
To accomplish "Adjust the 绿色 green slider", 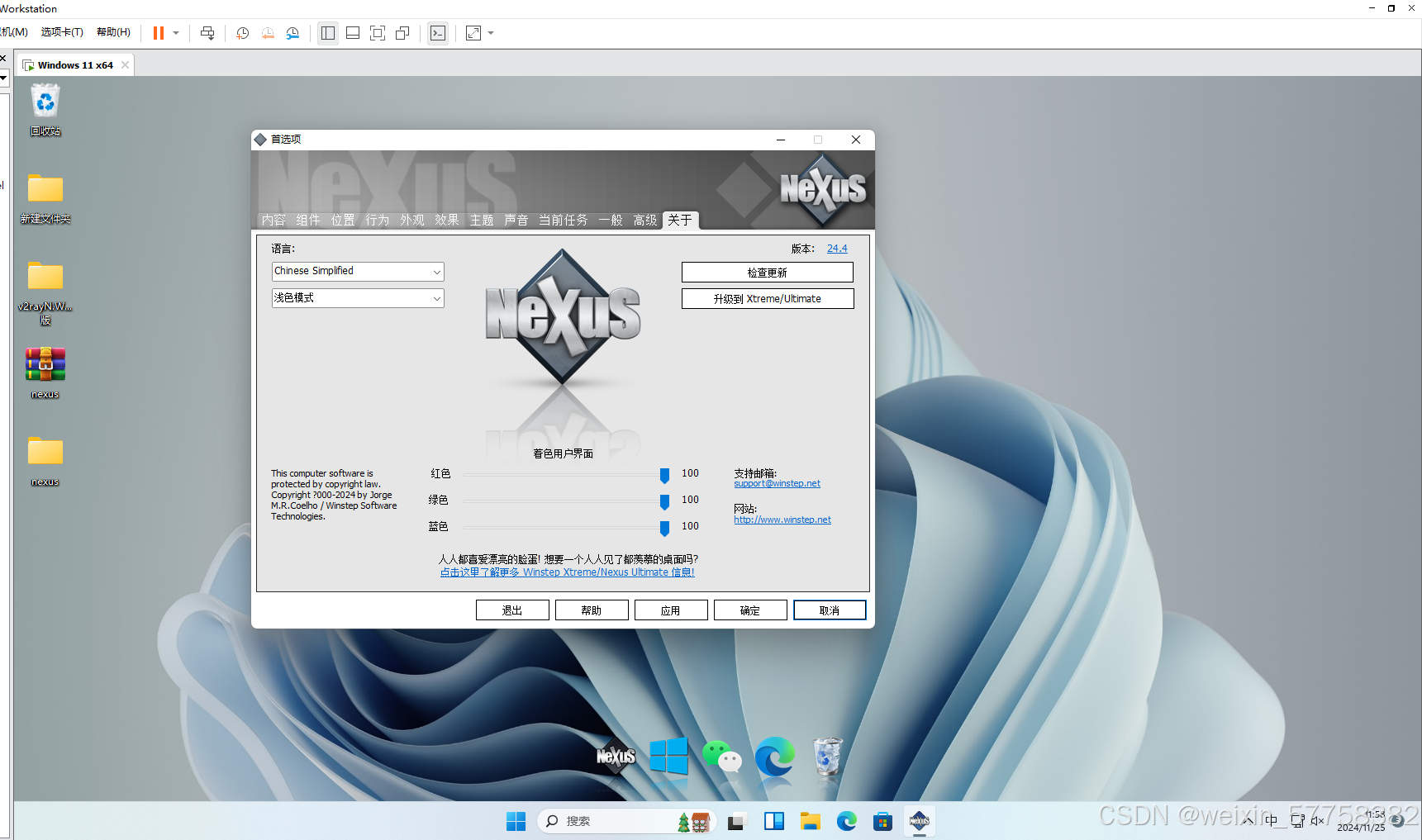I will (664, 501).
